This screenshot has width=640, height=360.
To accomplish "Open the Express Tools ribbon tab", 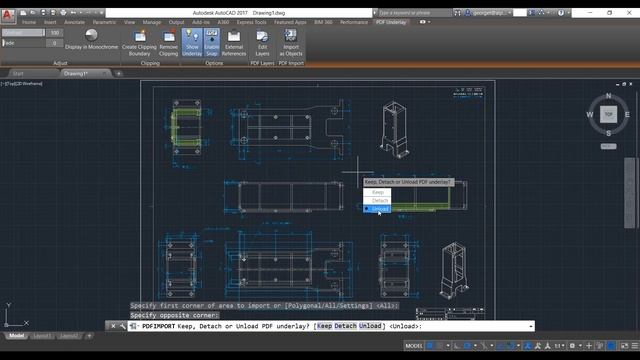I will click(251, 22).
